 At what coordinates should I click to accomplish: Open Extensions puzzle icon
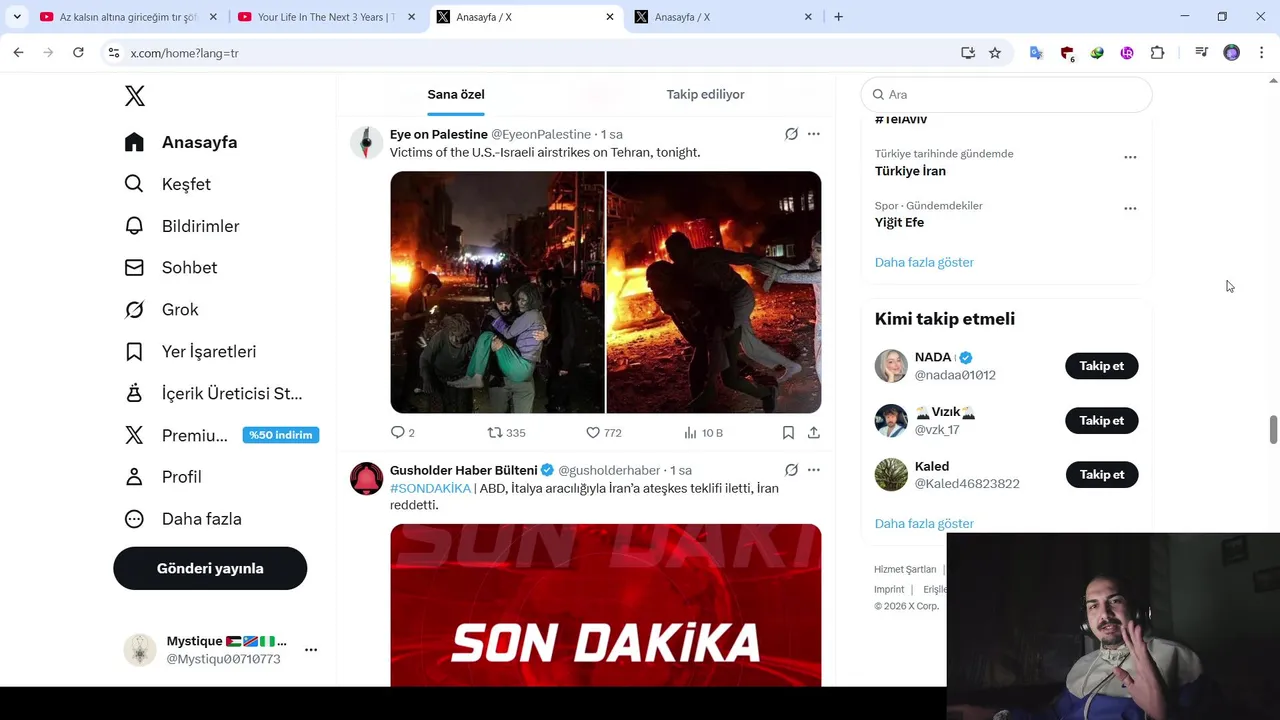pyautogui.click(x=1157, y=53)
